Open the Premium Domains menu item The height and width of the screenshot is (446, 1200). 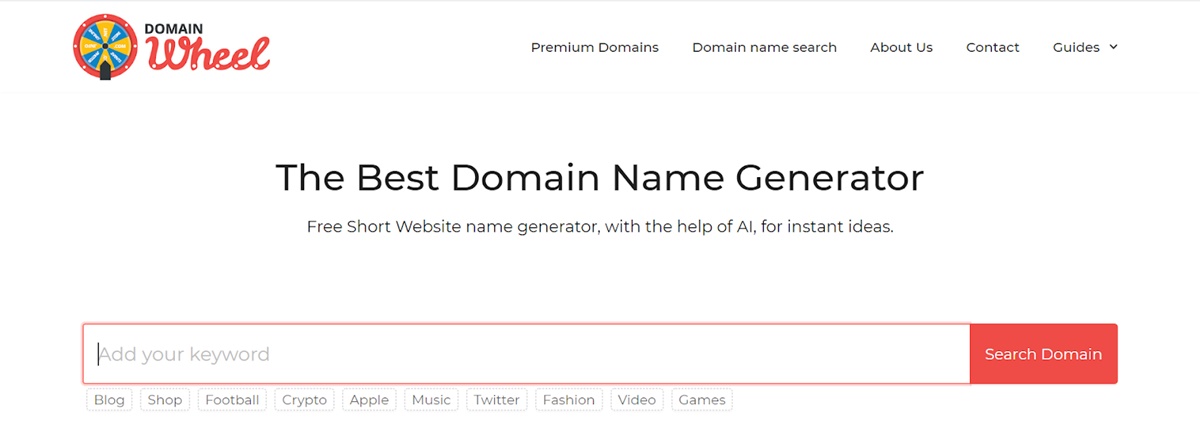tap(594, 47)
